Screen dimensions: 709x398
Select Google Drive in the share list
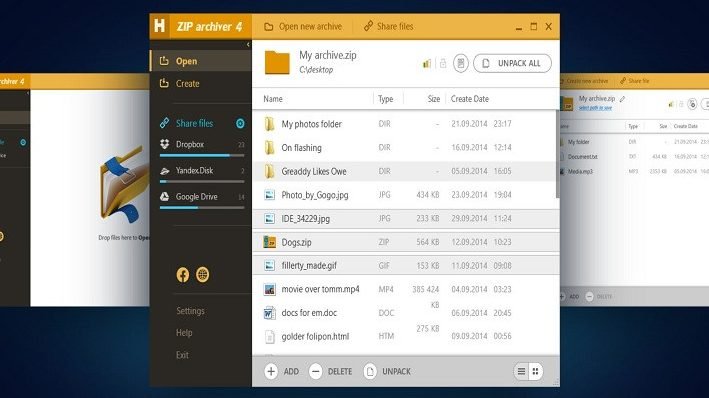point(197,197)
